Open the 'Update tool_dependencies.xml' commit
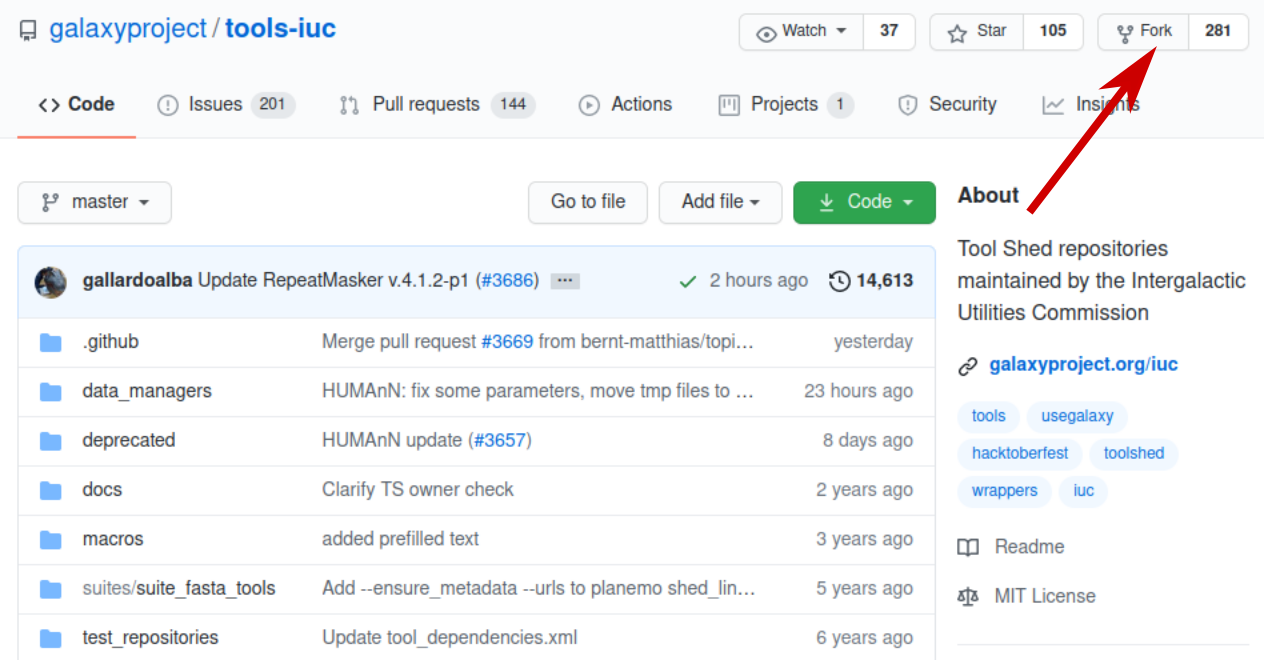1264x660 pixels. tap(450, 637)
